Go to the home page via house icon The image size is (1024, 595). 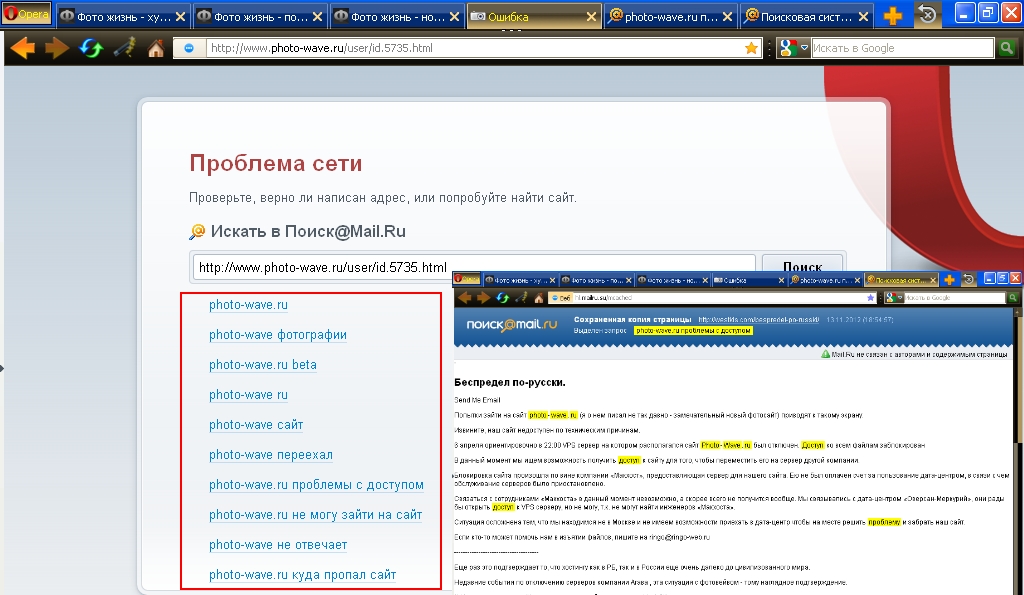point(156,48)
